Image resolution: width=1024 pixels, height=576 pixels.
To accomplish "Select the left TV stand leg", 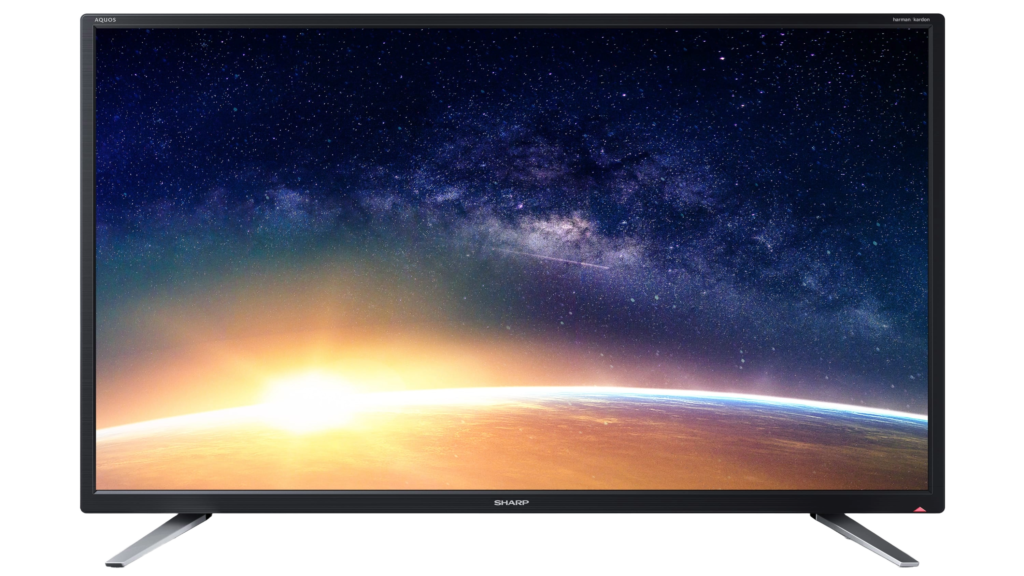I will point(160,538).
